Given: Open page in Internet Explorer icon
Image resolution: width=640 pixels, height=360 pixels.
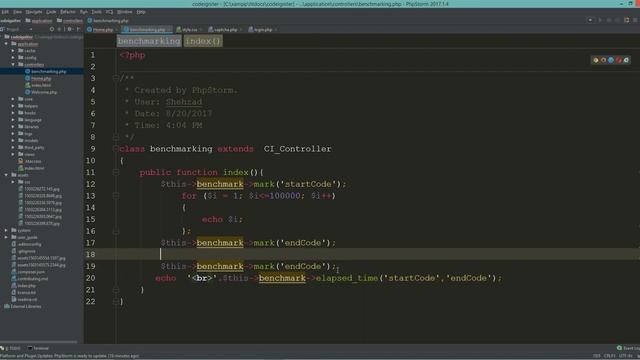Looking at the screenshot, I should pyautogui.click(x=627, y=60).
